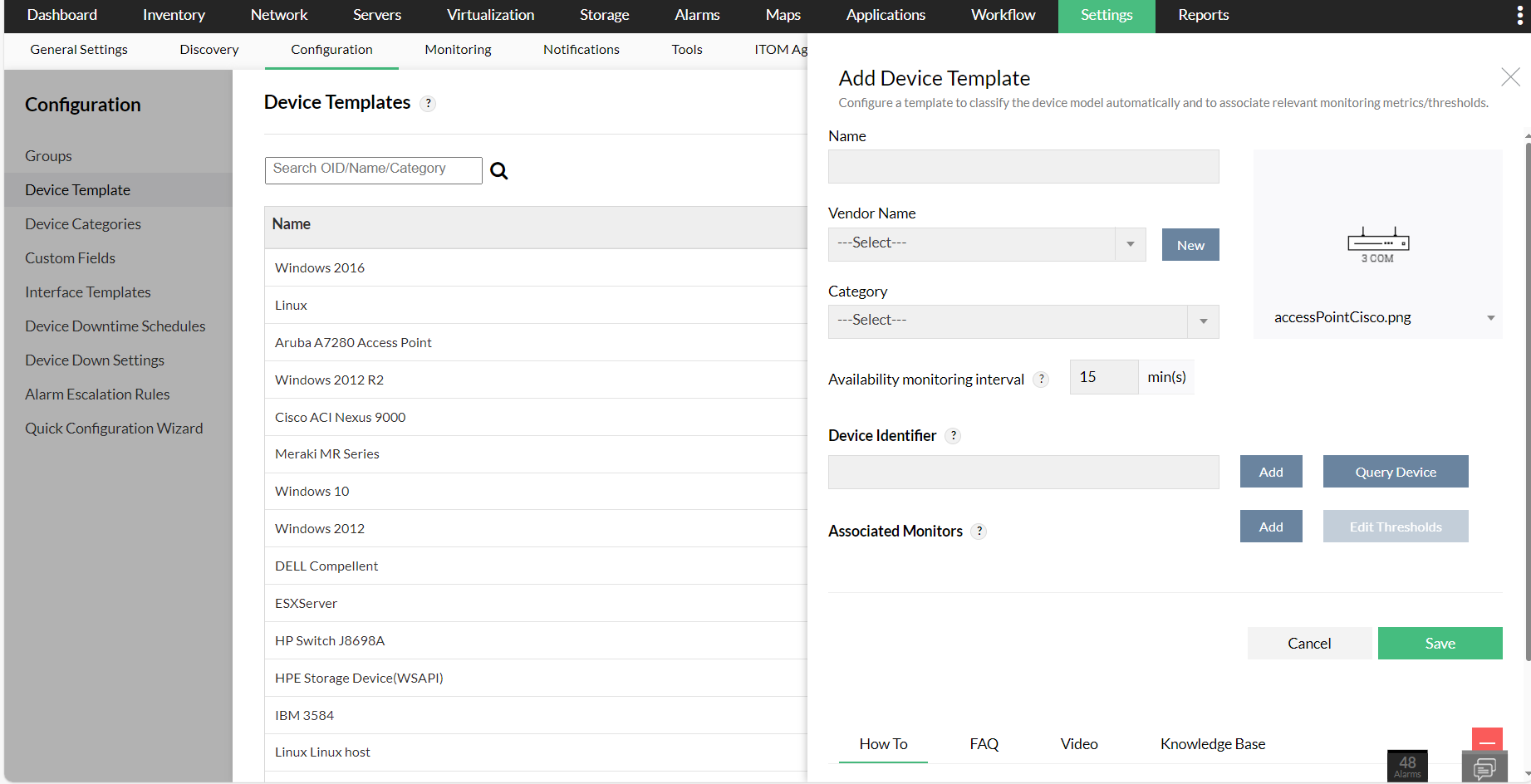This screenshot has width=1531, height=784.
Task: Open the Monitoring tab
Action: (x=457, y=49)
